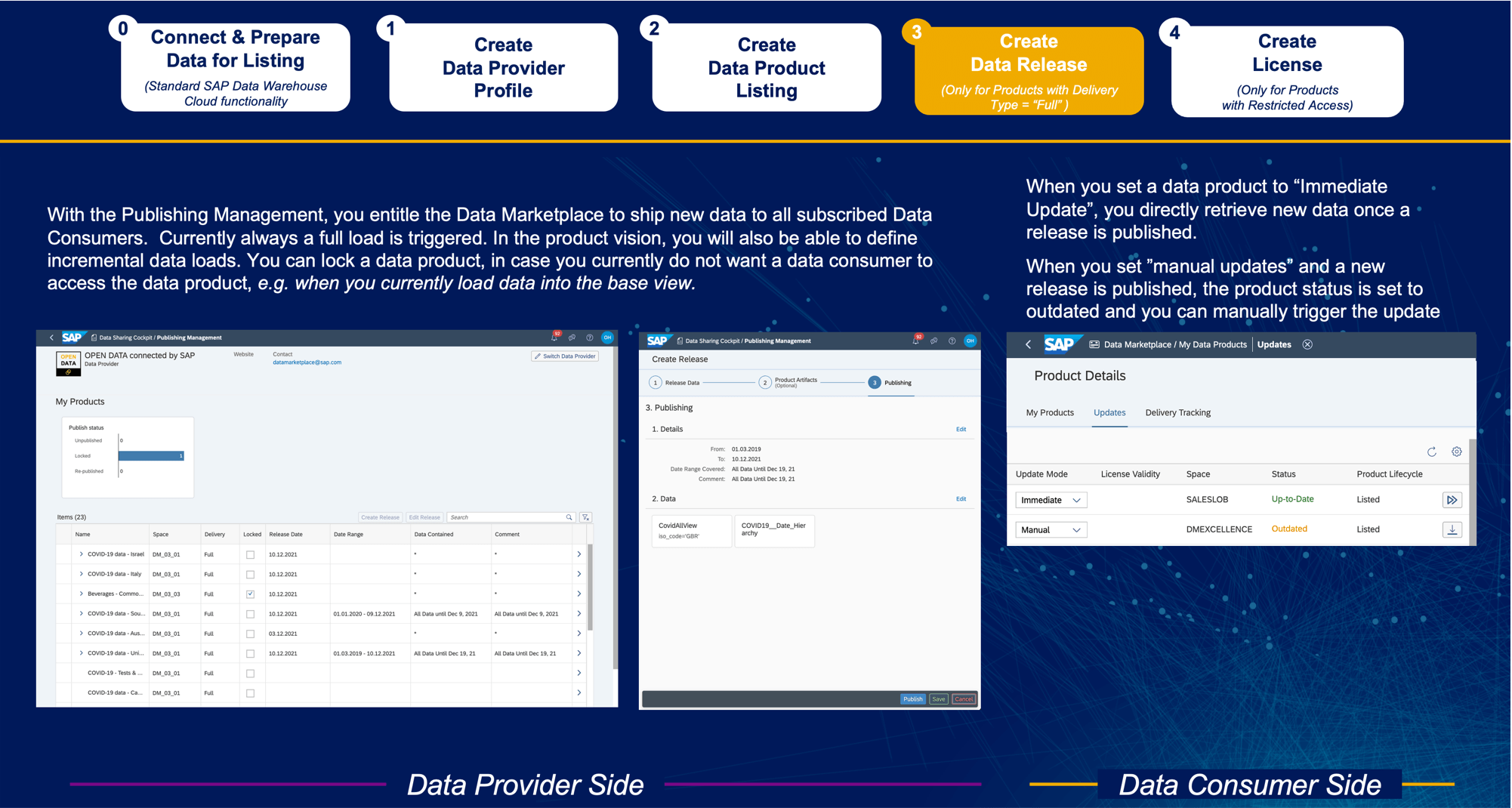Click the Save button in Create Release
The width and height of the screenshot is (1512, 808).
[x=939, y=699]
